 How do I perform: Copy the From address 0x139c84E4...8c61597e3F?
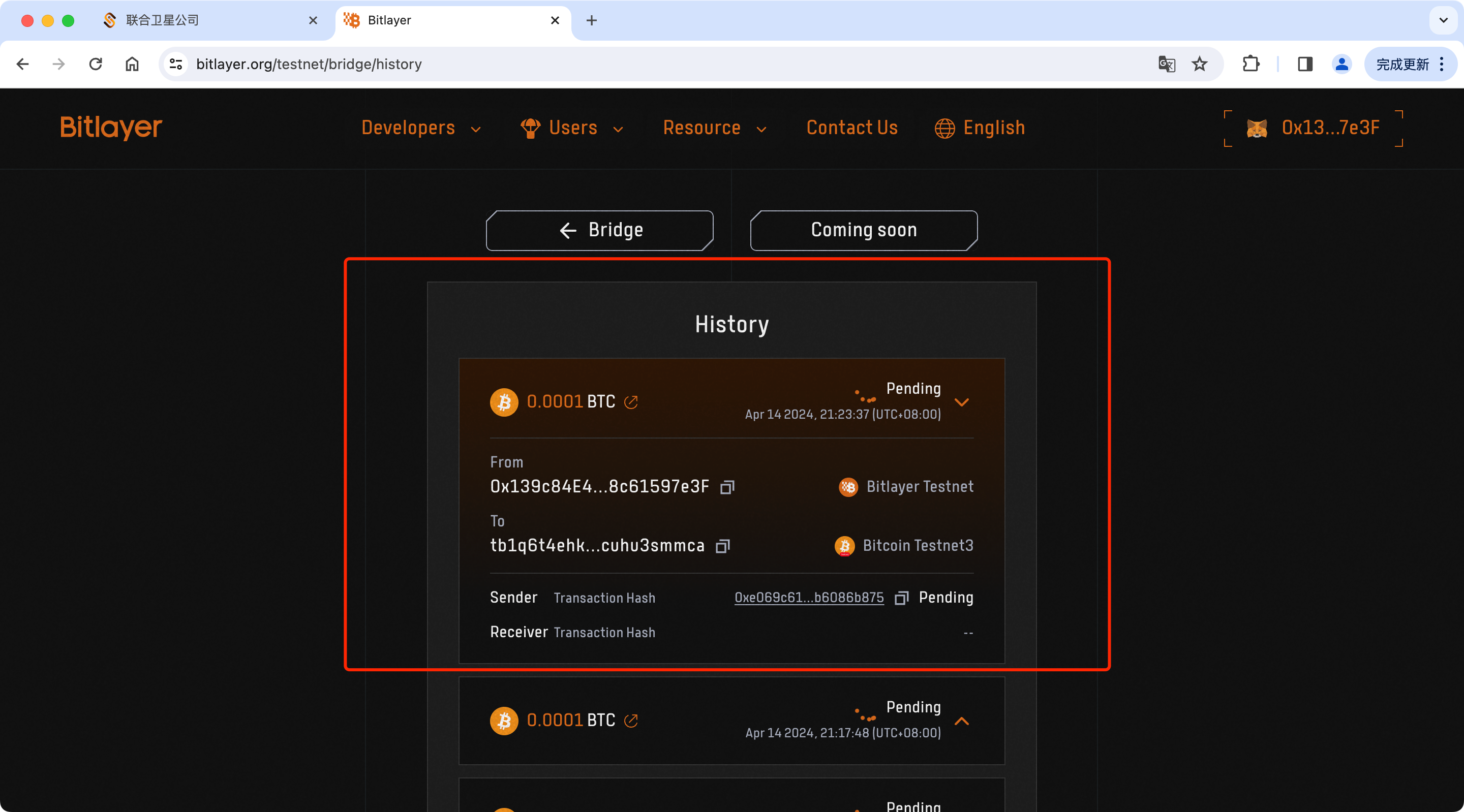(727, 487)
